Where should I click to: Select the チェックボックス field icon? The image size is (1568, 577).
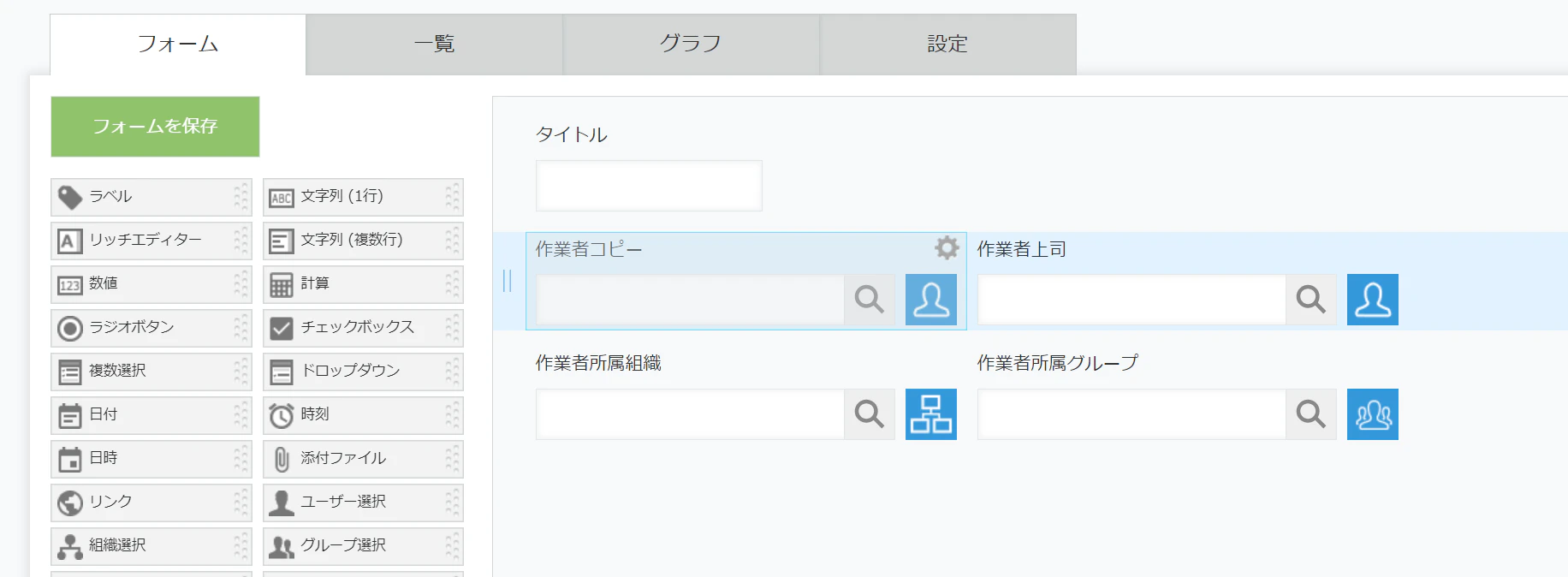[282, 329]
